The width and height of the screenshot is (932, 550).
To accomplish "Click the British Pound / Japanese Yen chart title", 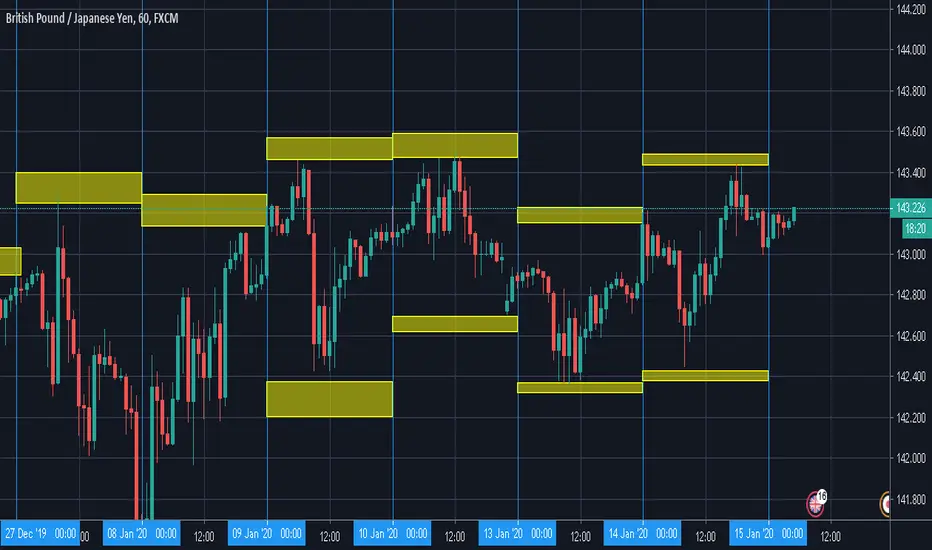I will 92,18.
